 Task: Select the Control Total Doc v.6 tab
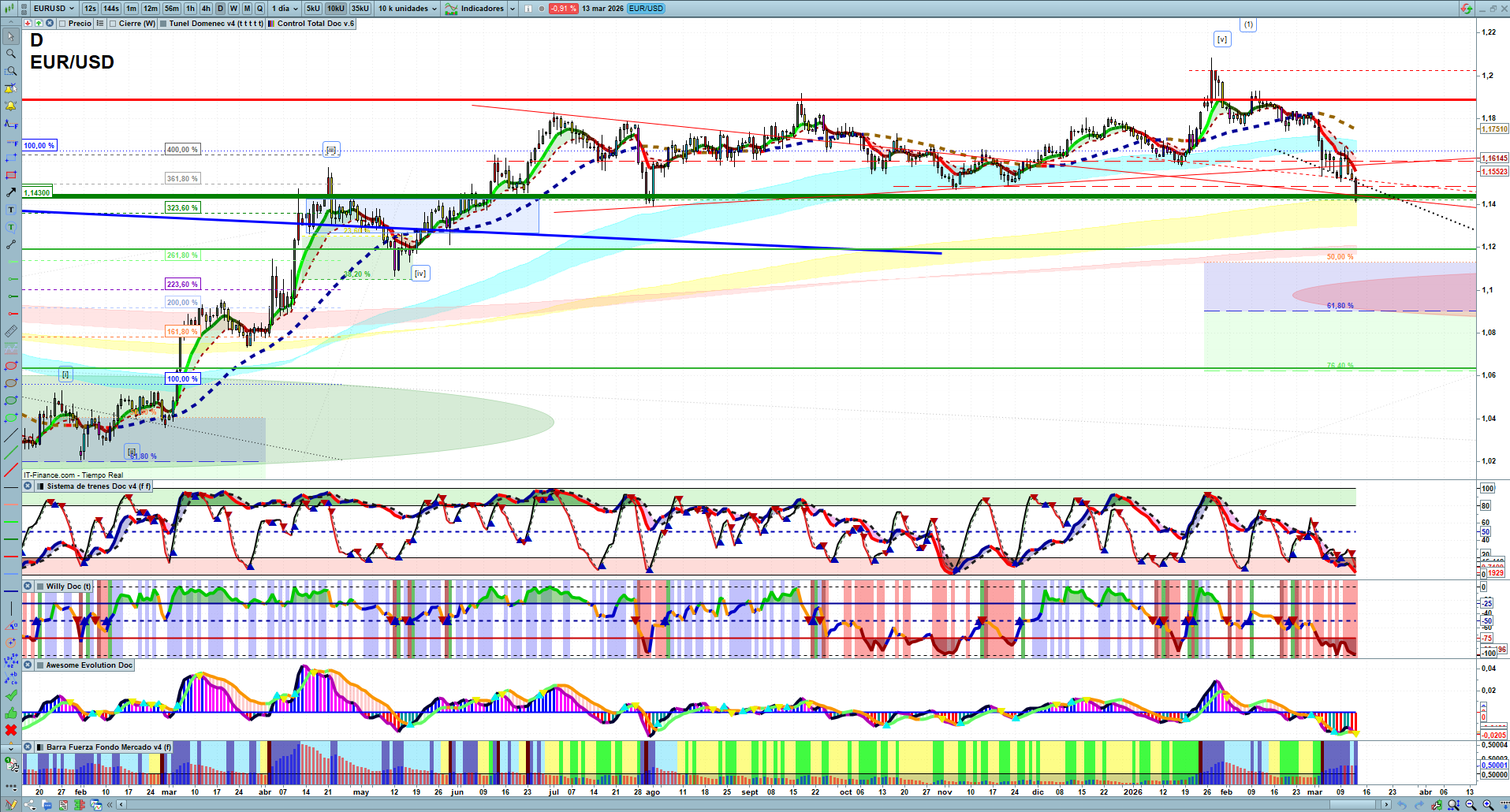[315, 24]
